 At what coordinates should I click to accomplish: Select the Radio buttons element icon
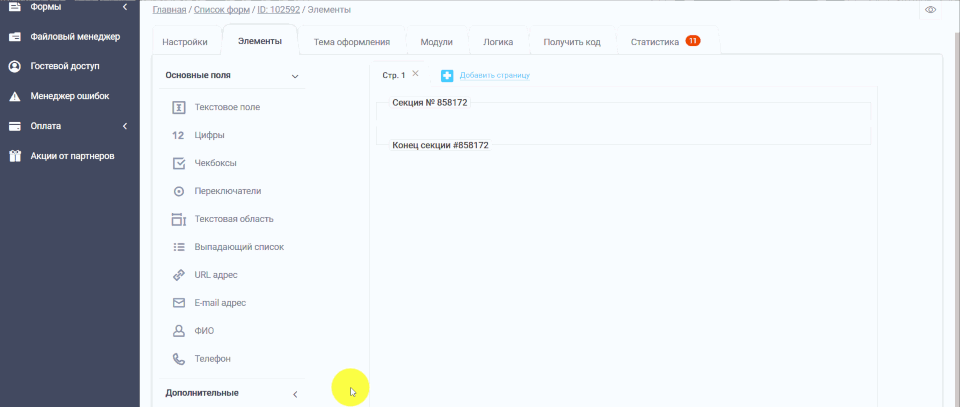(179, 191)
